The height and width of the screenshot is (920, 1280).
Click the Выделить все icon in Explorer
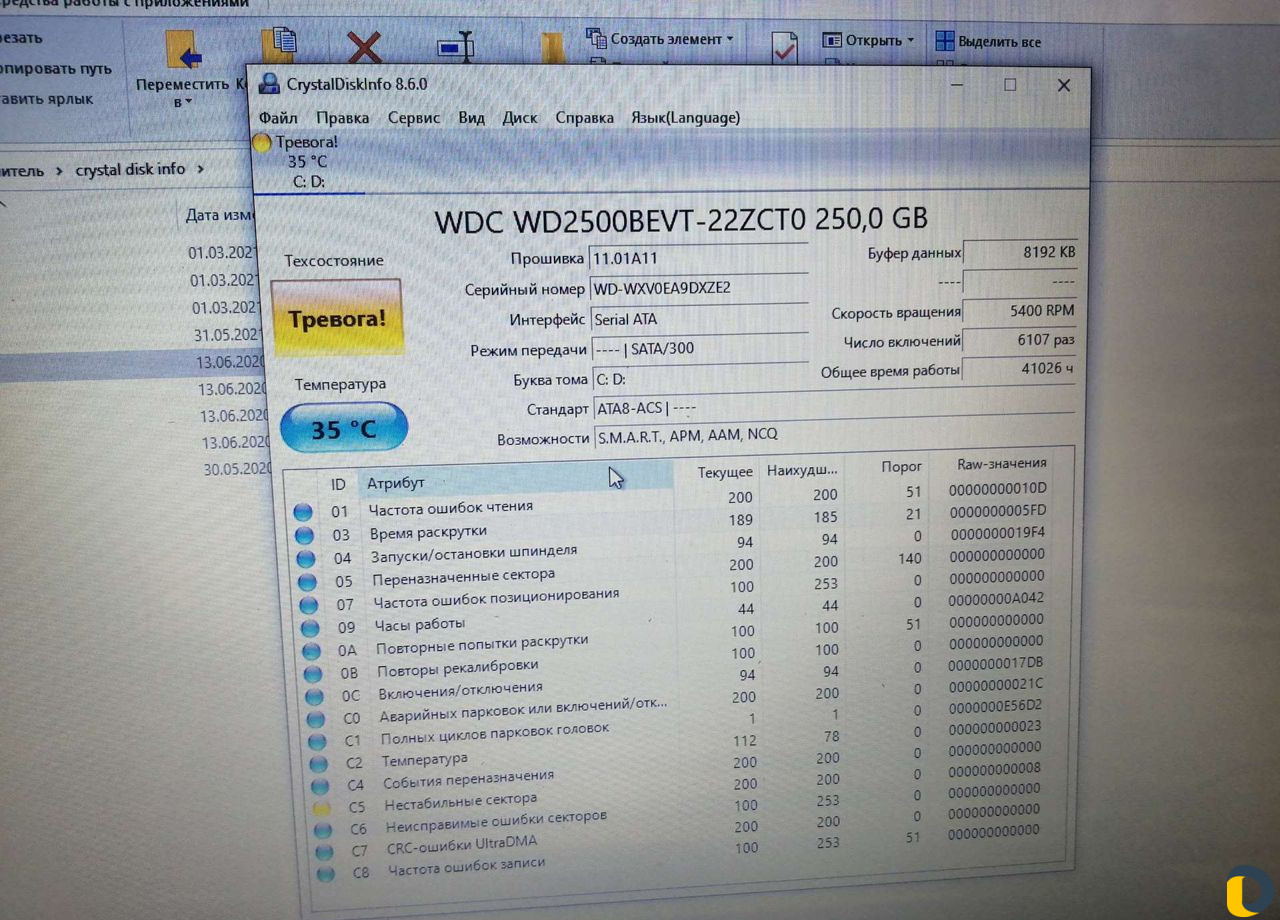tap(944, 41)
